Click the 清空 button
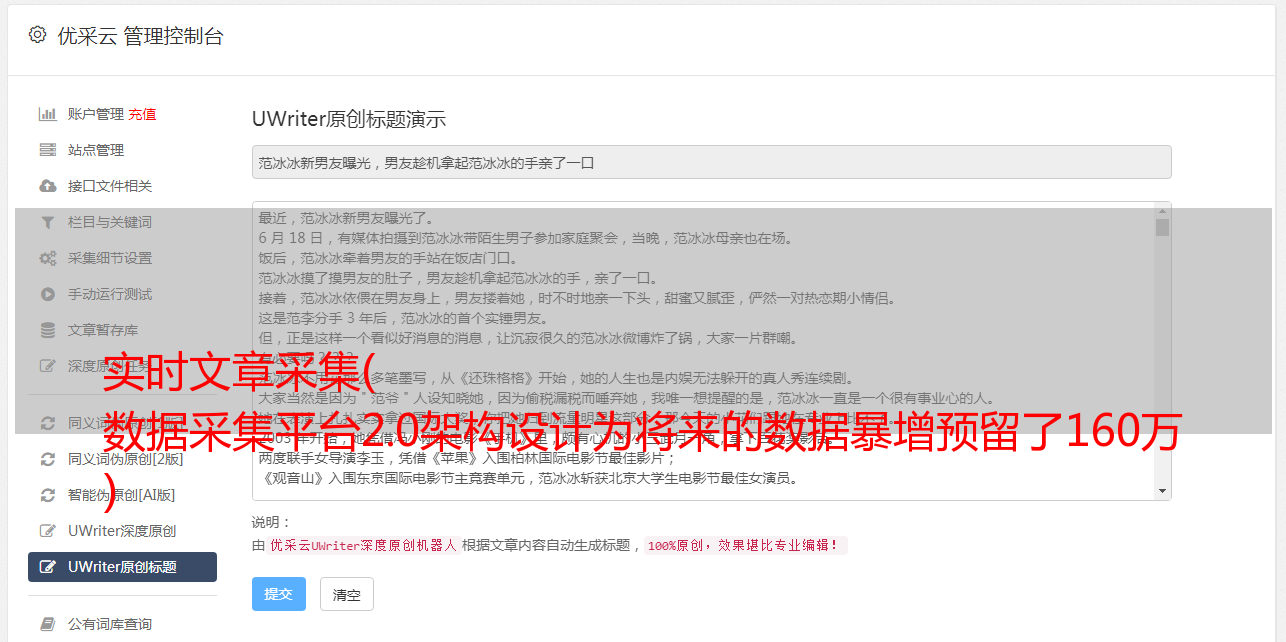Image resolution: width=1286 pixels, height=642 pixels. [347, 594]
